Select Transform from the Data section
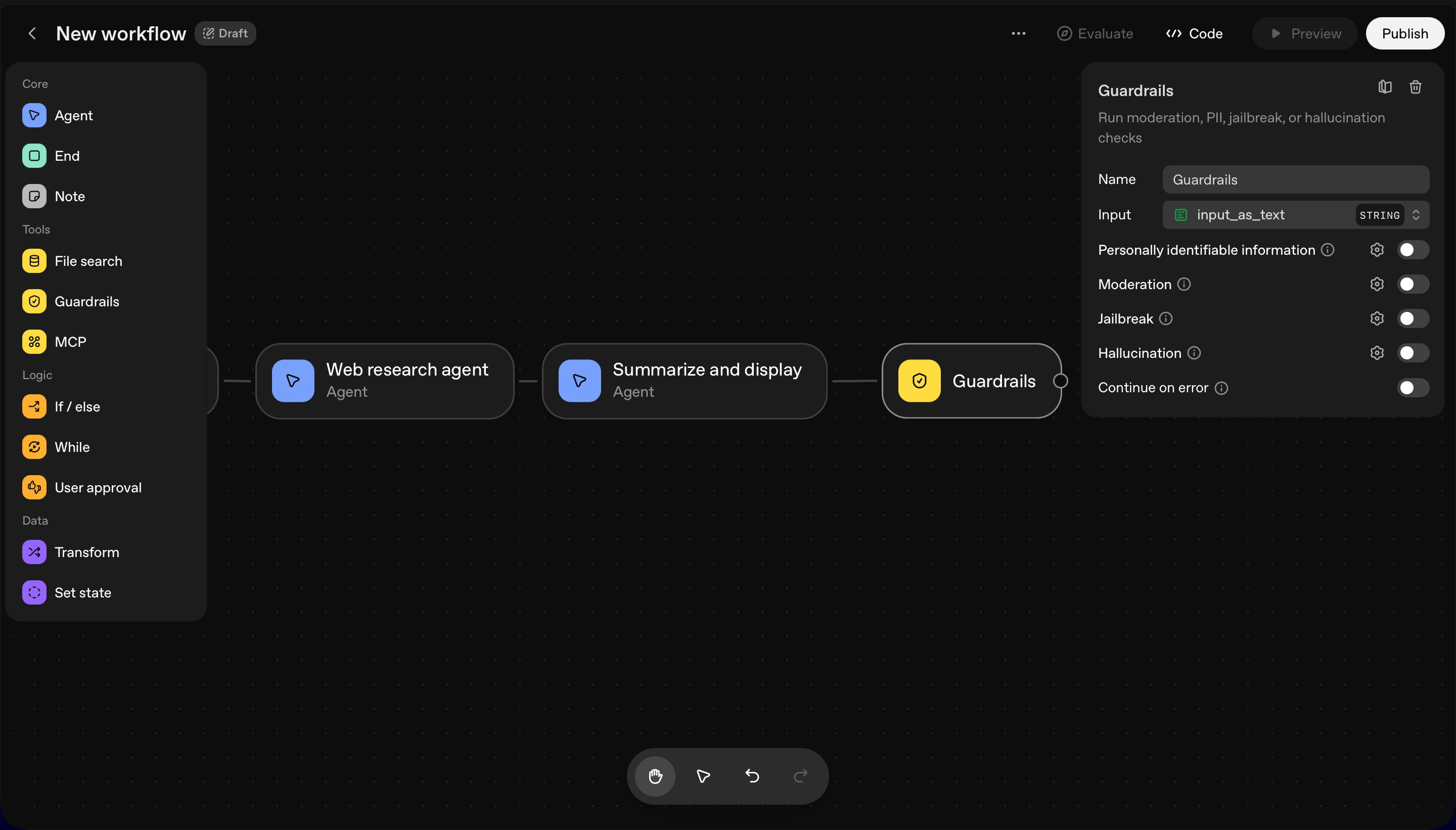 [x=86, y=552]
